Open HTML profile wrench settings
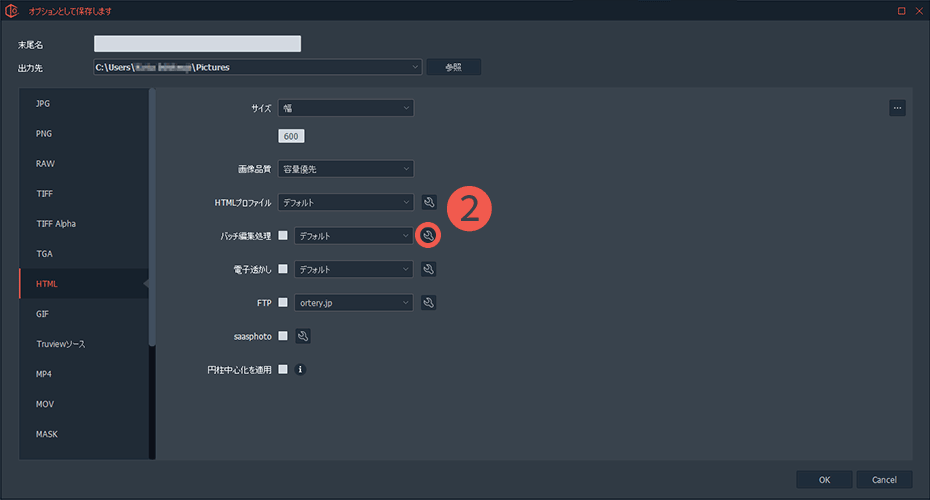Screen dimensions: 930x500 click(x=429, y=202)
